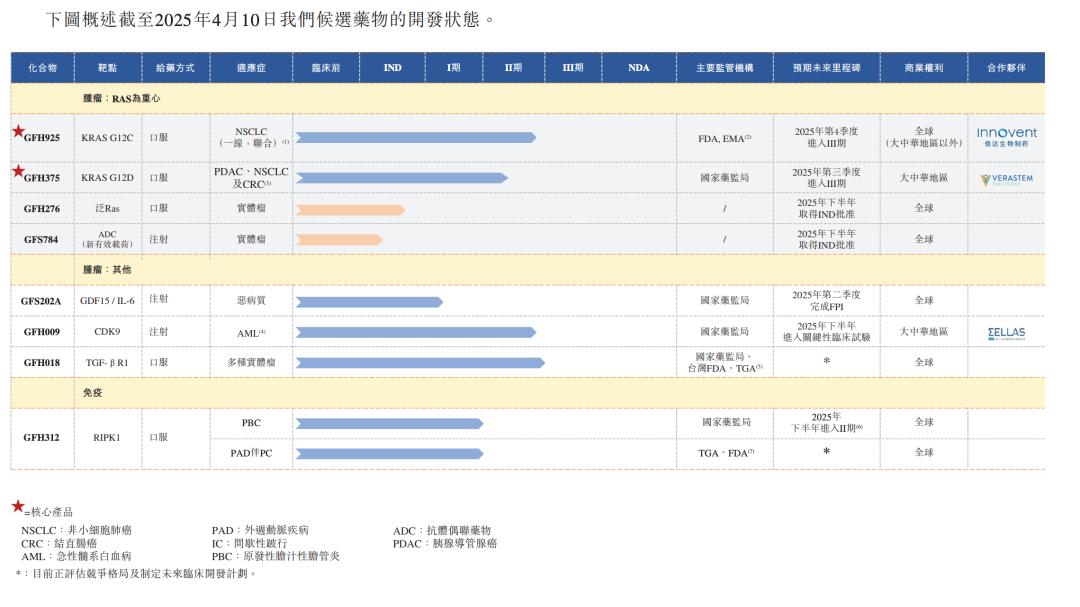The width and height of the screenshot is (1080, 607).
Task: Click the GFS202A progress bar
Action: 369,302
